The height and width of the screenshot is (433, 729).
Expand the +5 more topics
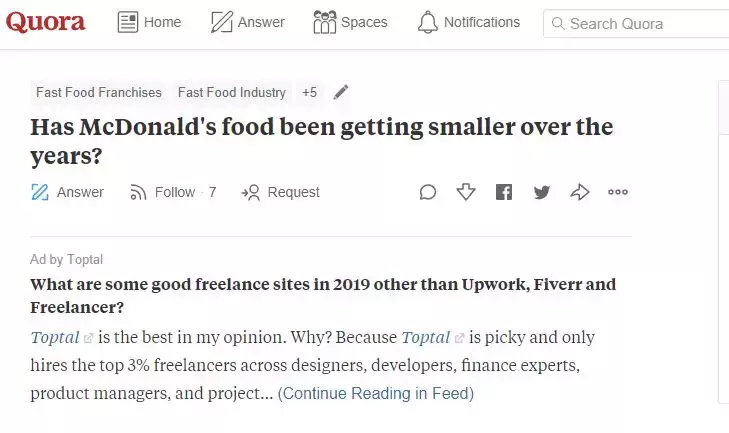point(310,92)
